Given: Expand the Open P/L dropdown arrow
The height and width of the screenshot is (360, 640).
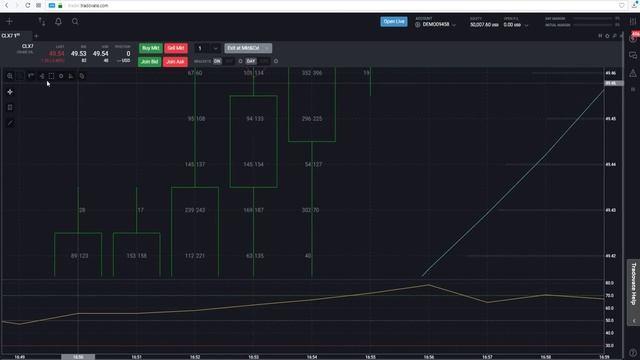Looking at the screenshot, I should [527, 25].
